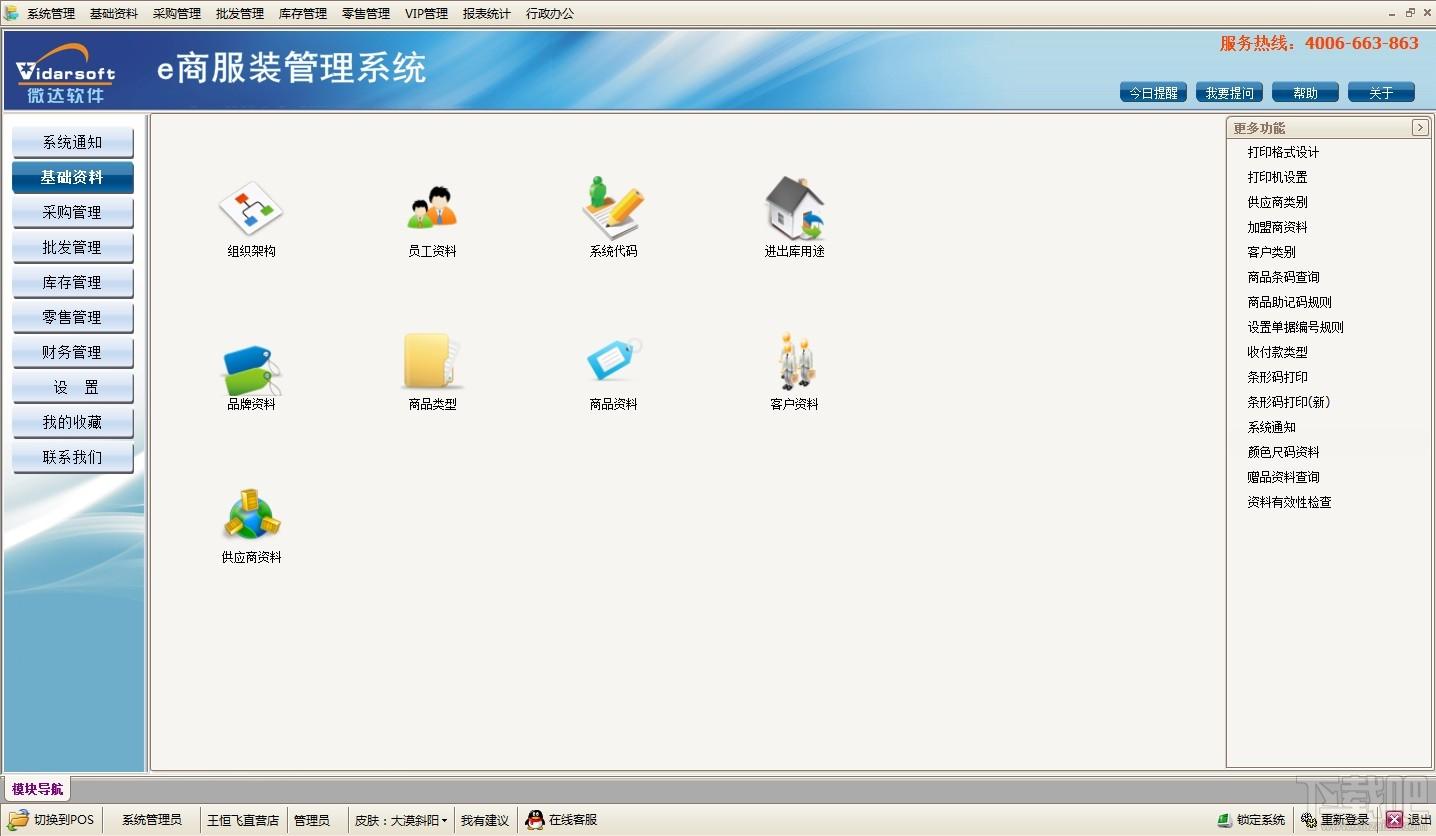This screenshot has width=1436, height=836.
Task: Open the 品牌资料 brand tags icon
Action: pos(251,370)
